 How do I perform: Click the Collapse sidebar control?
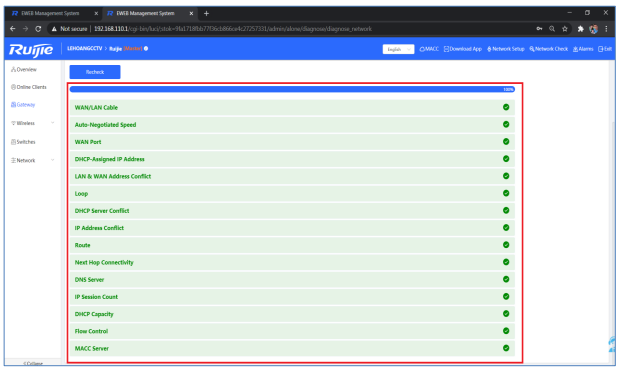point(33,363)
